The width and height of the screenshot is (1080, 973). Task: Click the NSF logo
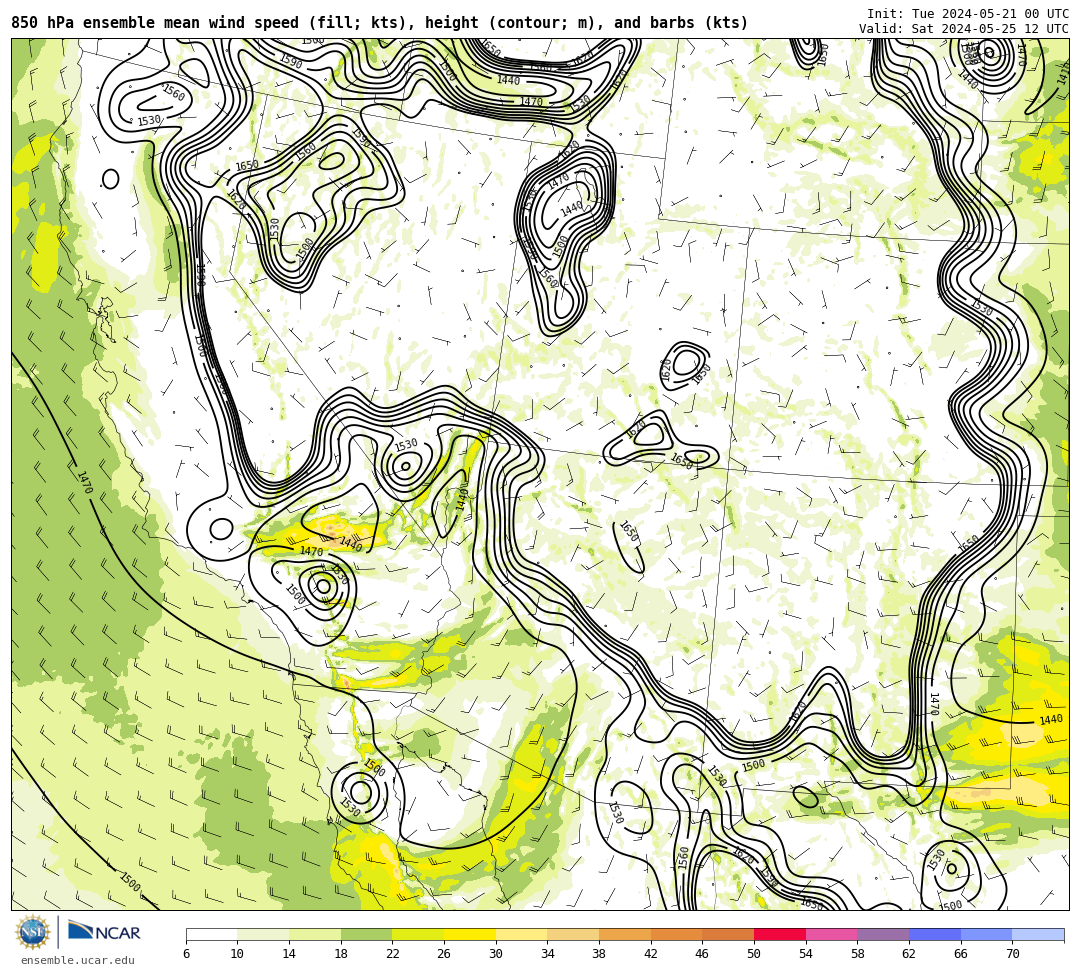pos(33,932)
